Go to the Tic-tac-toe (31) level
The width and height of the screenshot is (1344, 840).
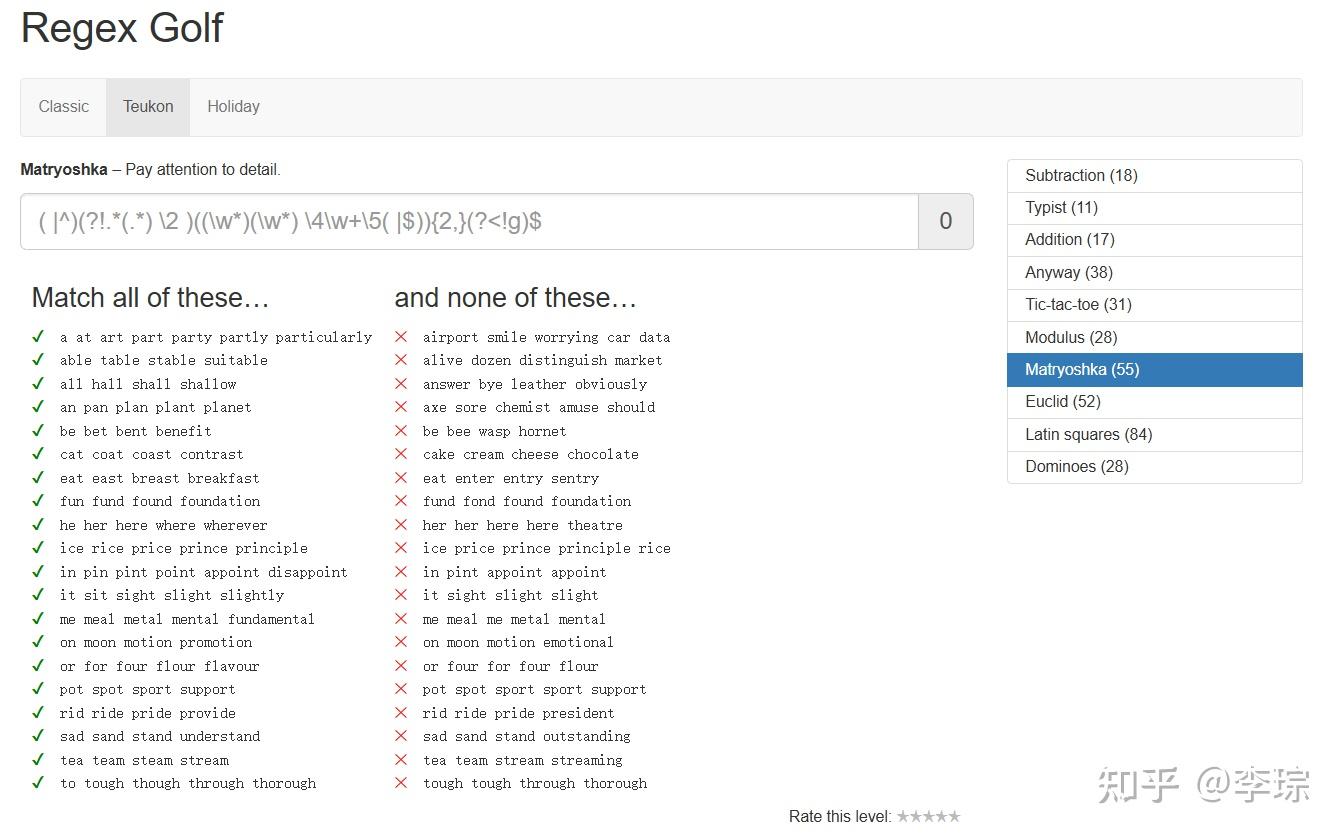[1154, 305]
